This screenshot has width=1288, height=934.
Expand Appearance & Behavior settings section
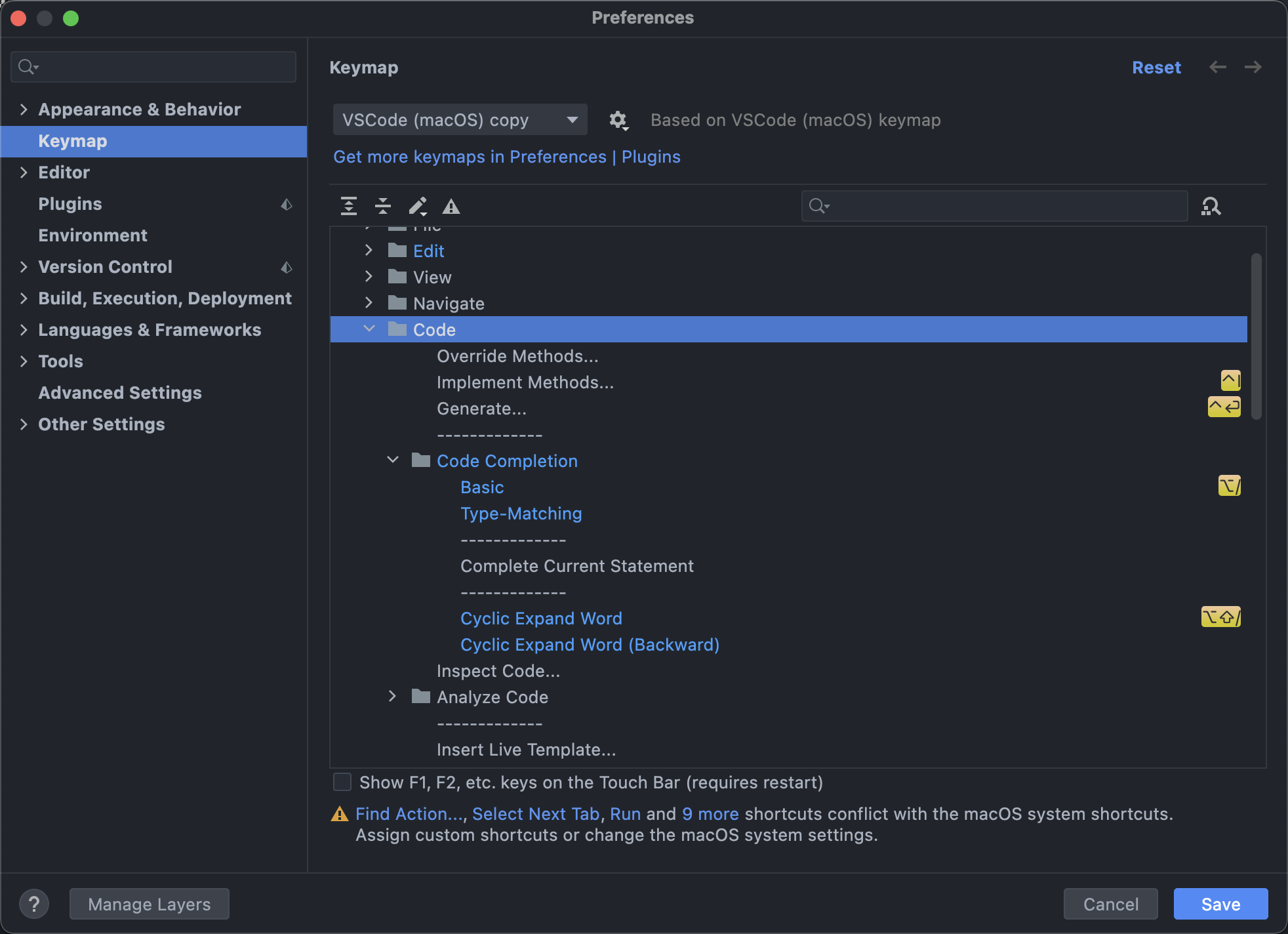tap(24, 110)
